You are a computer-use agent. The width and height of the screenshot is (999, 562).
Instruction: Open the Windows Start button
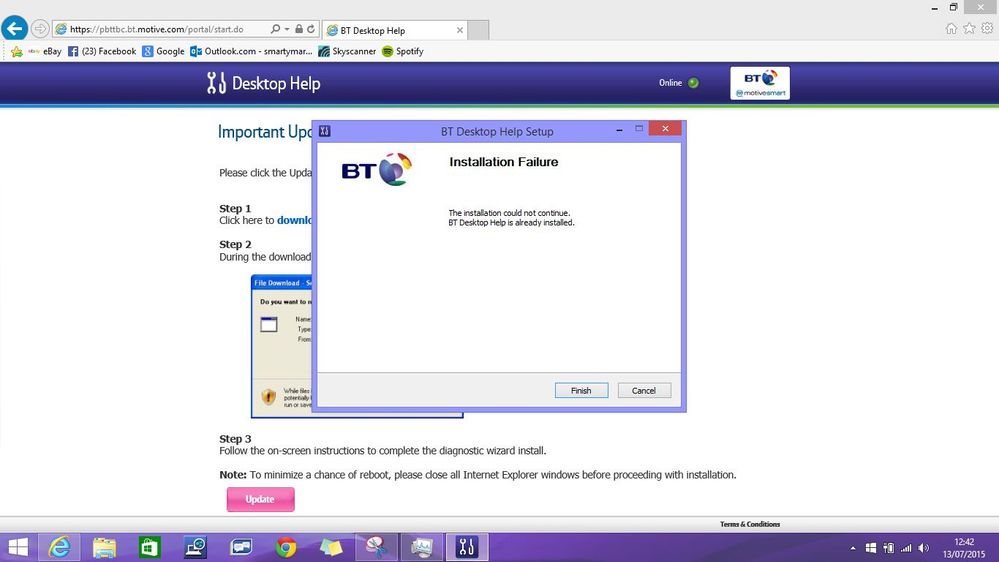tap(18, 547)
